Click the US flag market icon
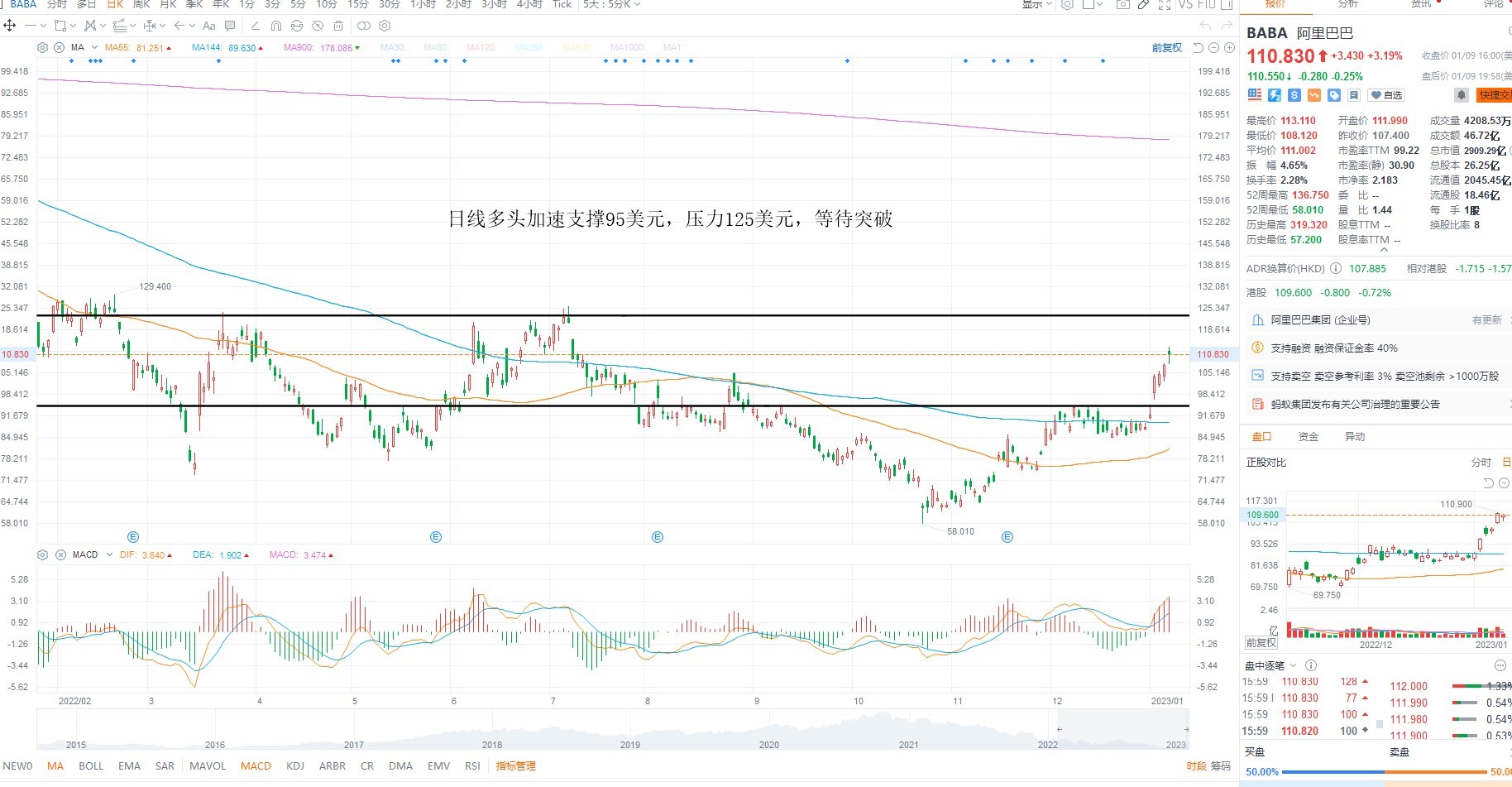 (x=1255, y=95)
